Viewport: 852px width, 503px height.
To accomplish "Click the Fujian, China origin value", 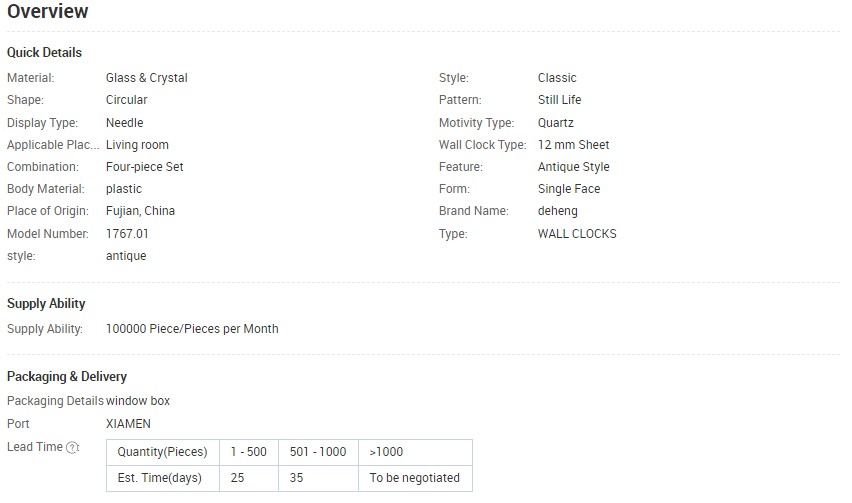I will 140,211.
